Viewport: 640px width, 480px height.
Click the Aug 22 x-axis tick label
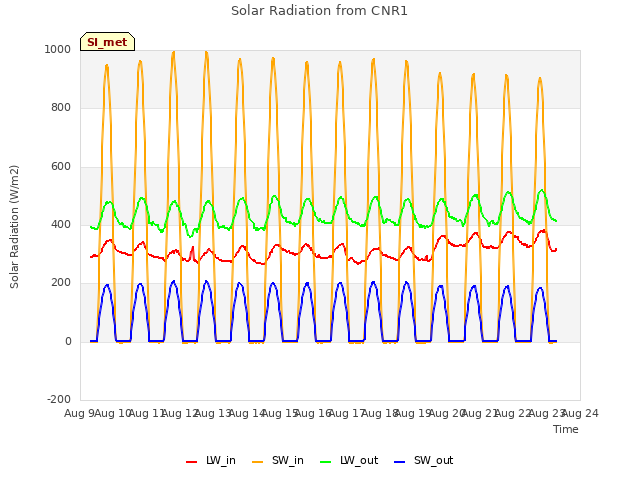tap(513, 413)
